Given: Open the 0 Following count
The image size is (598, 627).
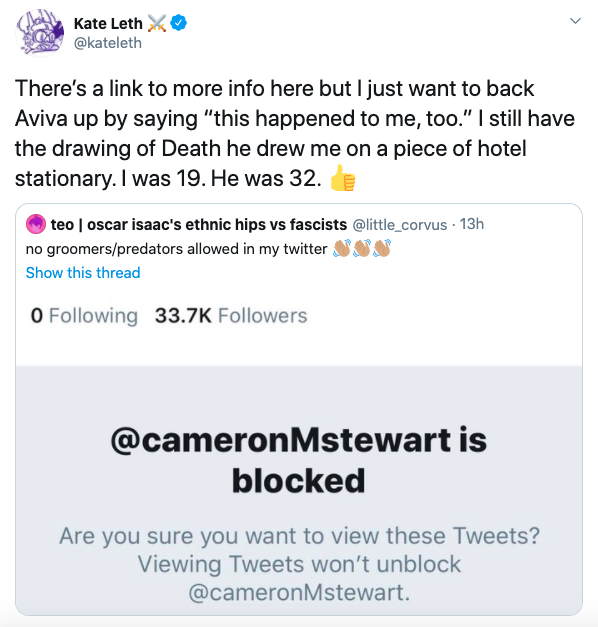Looking at the screenshot, I should tap(84, 315).
